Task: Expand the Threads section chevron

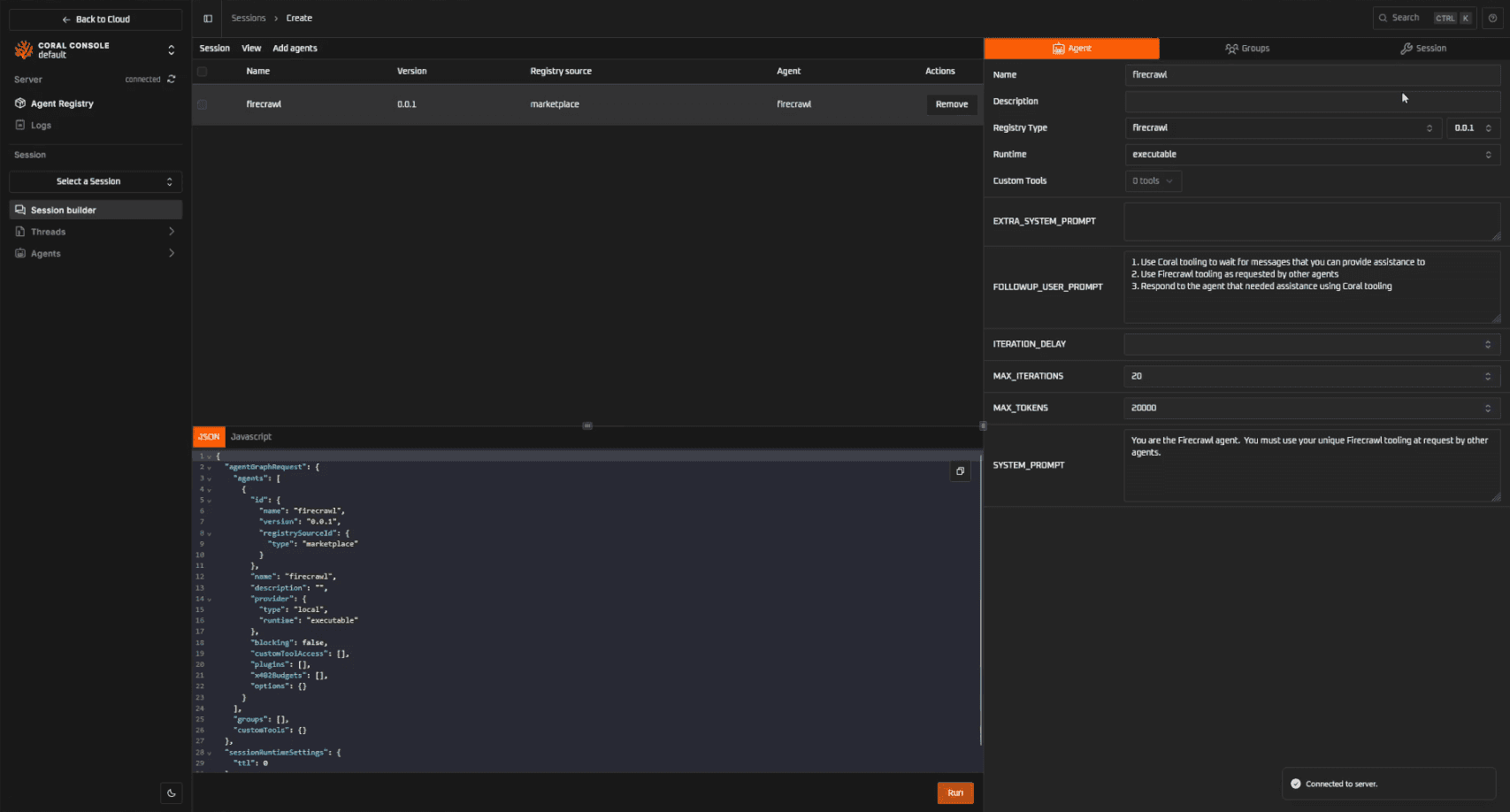Action: point(172,232)
